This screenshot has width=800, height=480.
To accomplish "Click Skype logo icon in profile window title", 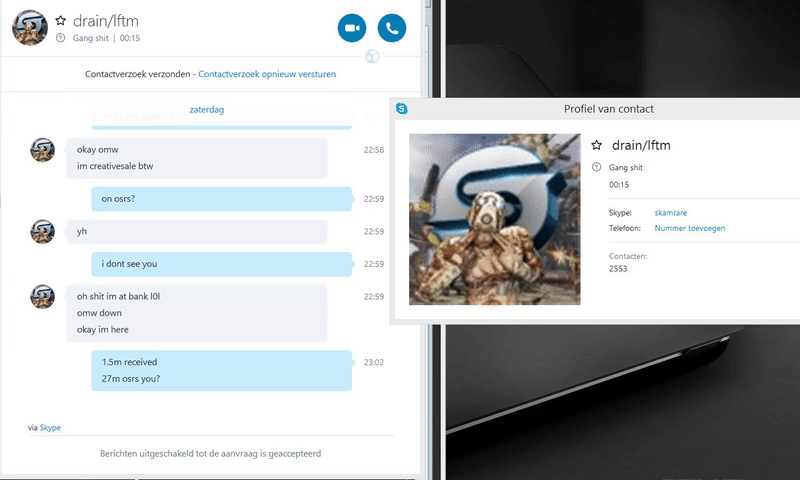I will click(x=402, y=109).
